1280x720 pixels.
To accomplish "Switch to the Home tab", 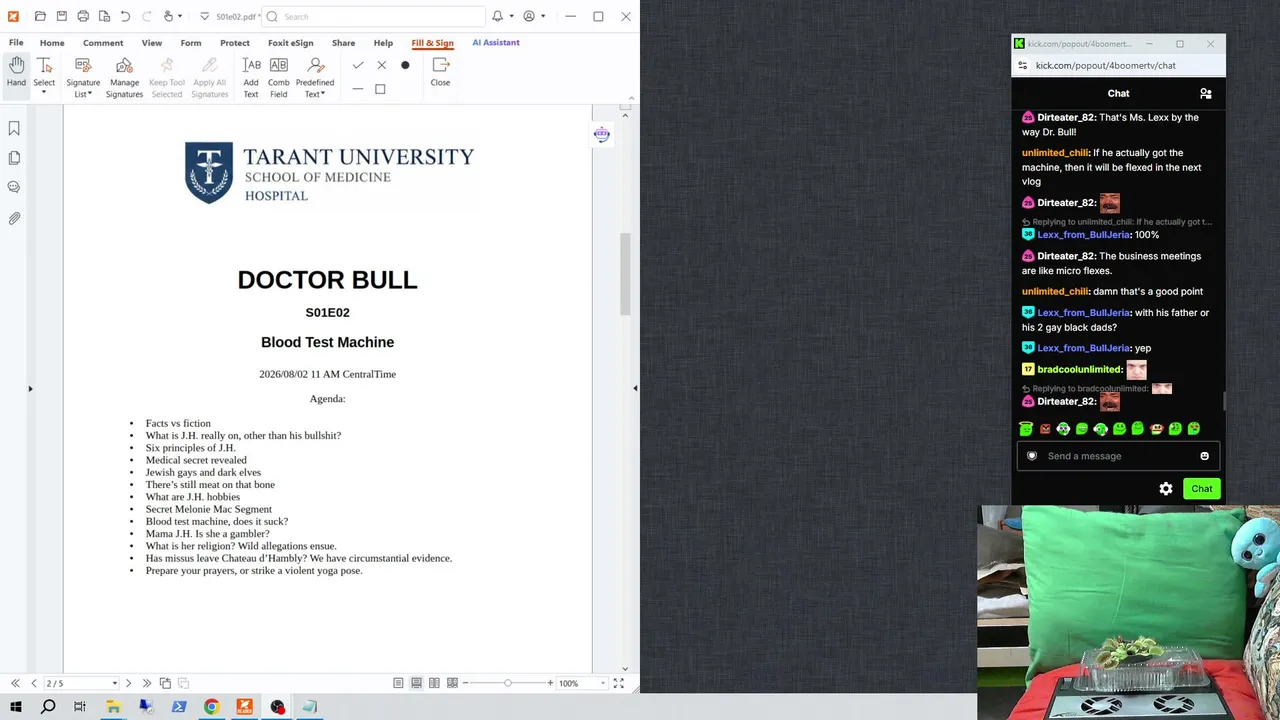I will [52, 43].
